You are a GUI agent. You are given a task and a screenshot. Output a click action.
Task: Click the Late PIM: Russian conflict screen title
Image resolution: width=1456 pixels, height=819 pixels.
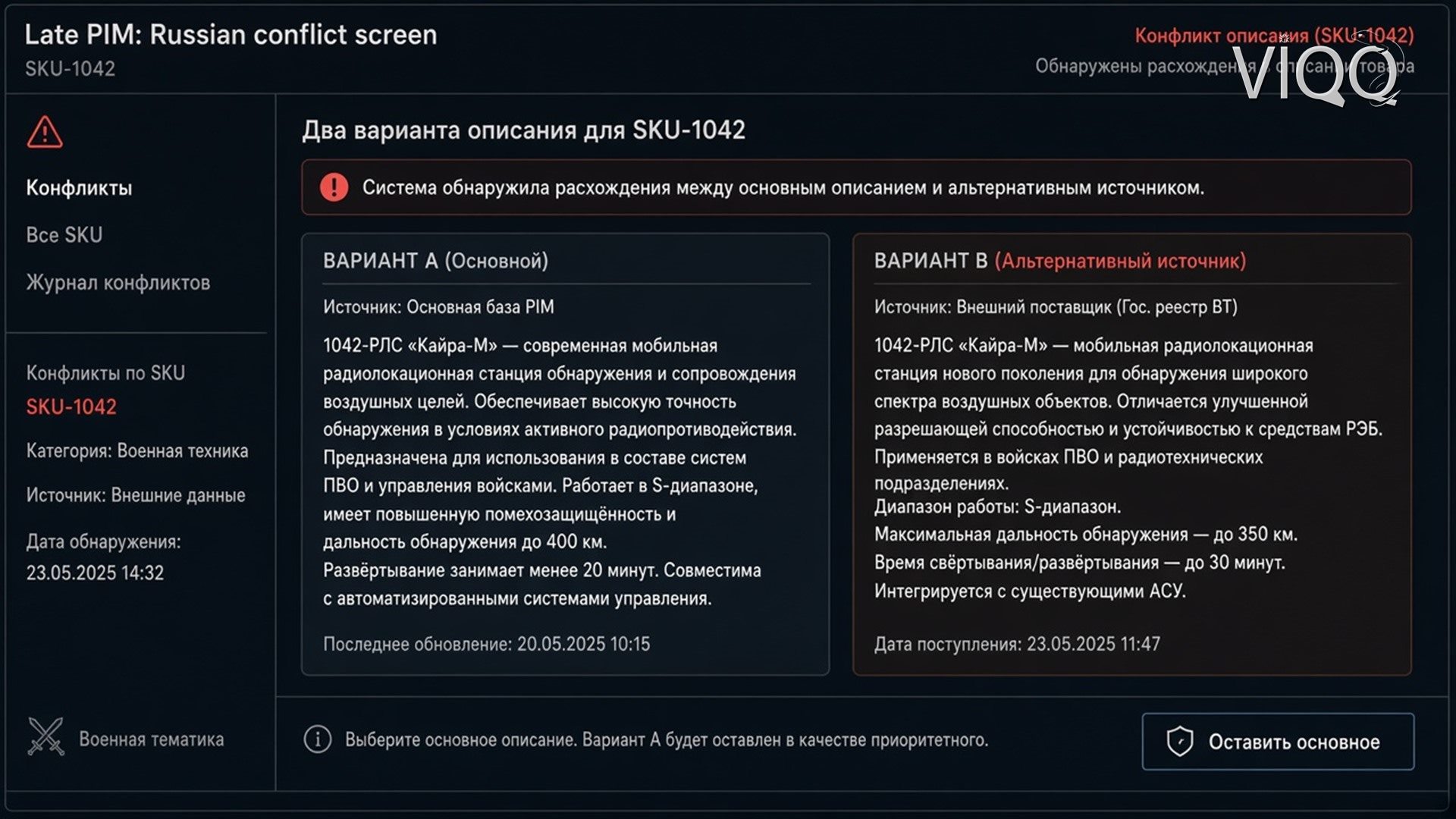coord(231,35)
